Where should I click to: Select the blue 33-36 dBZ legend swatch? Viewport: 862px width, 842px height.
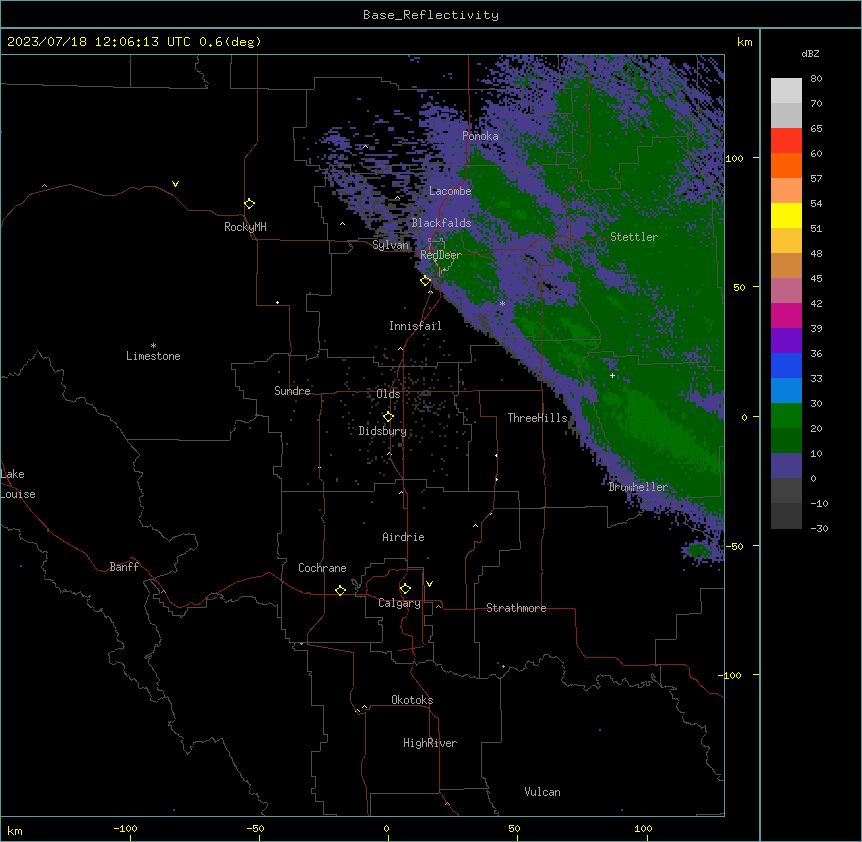click(x=786, y=365)
